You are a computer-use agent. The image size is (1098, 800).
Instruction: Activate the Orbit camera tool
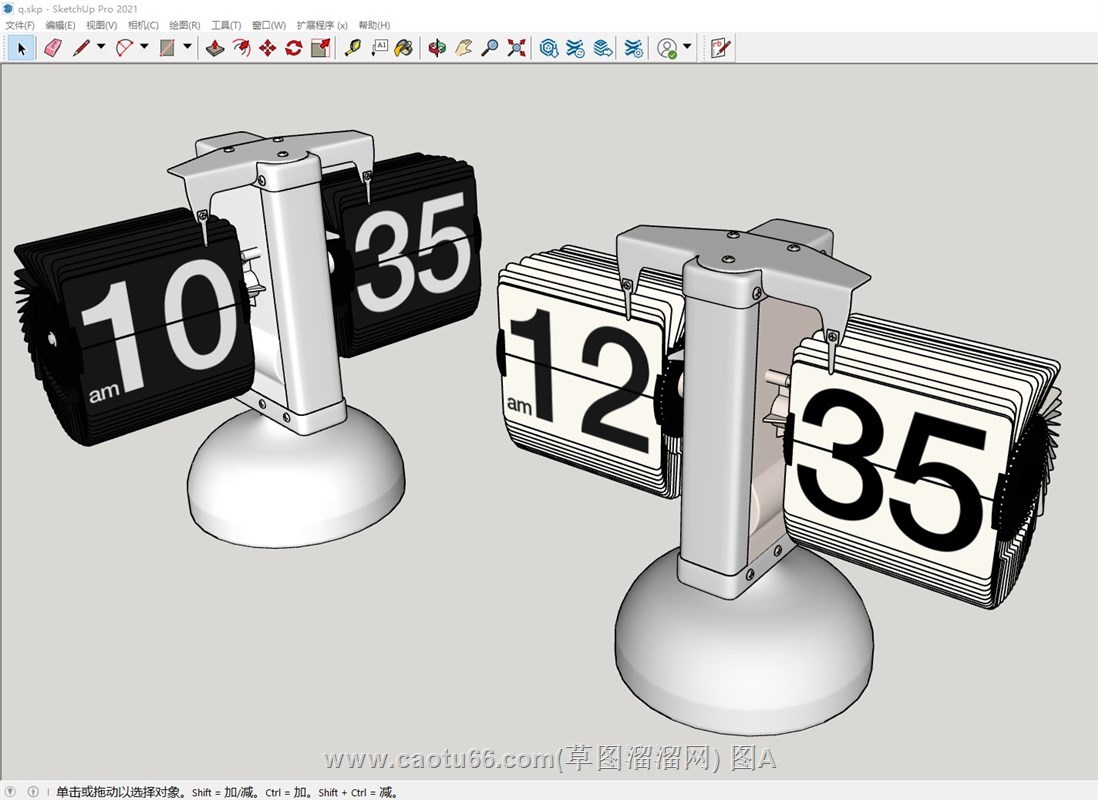437,47
